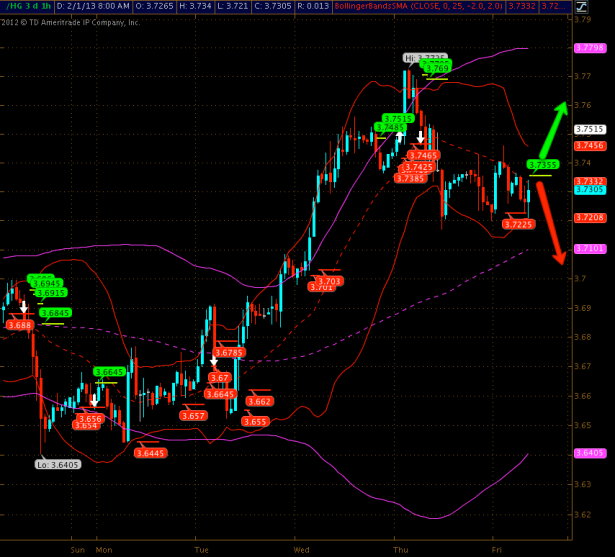Click the white arrow above 3.656 label
Image resolution: width=615 pixels, height=557 pixels.
coord(95,401)
